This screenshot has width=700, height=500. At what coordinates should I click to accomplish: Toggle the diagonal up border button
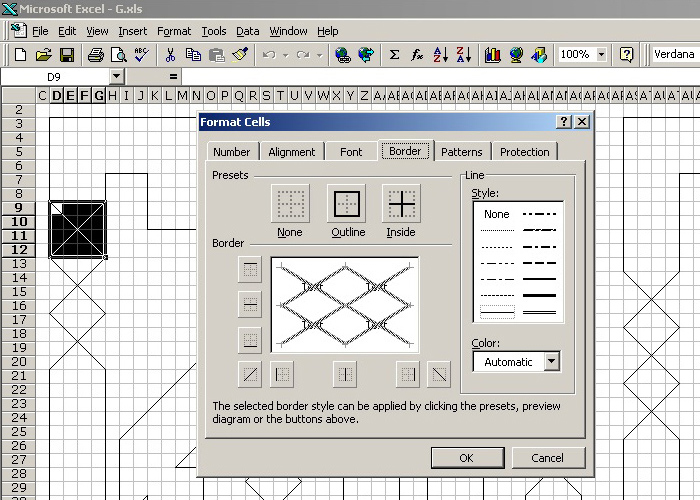[250, 375]
